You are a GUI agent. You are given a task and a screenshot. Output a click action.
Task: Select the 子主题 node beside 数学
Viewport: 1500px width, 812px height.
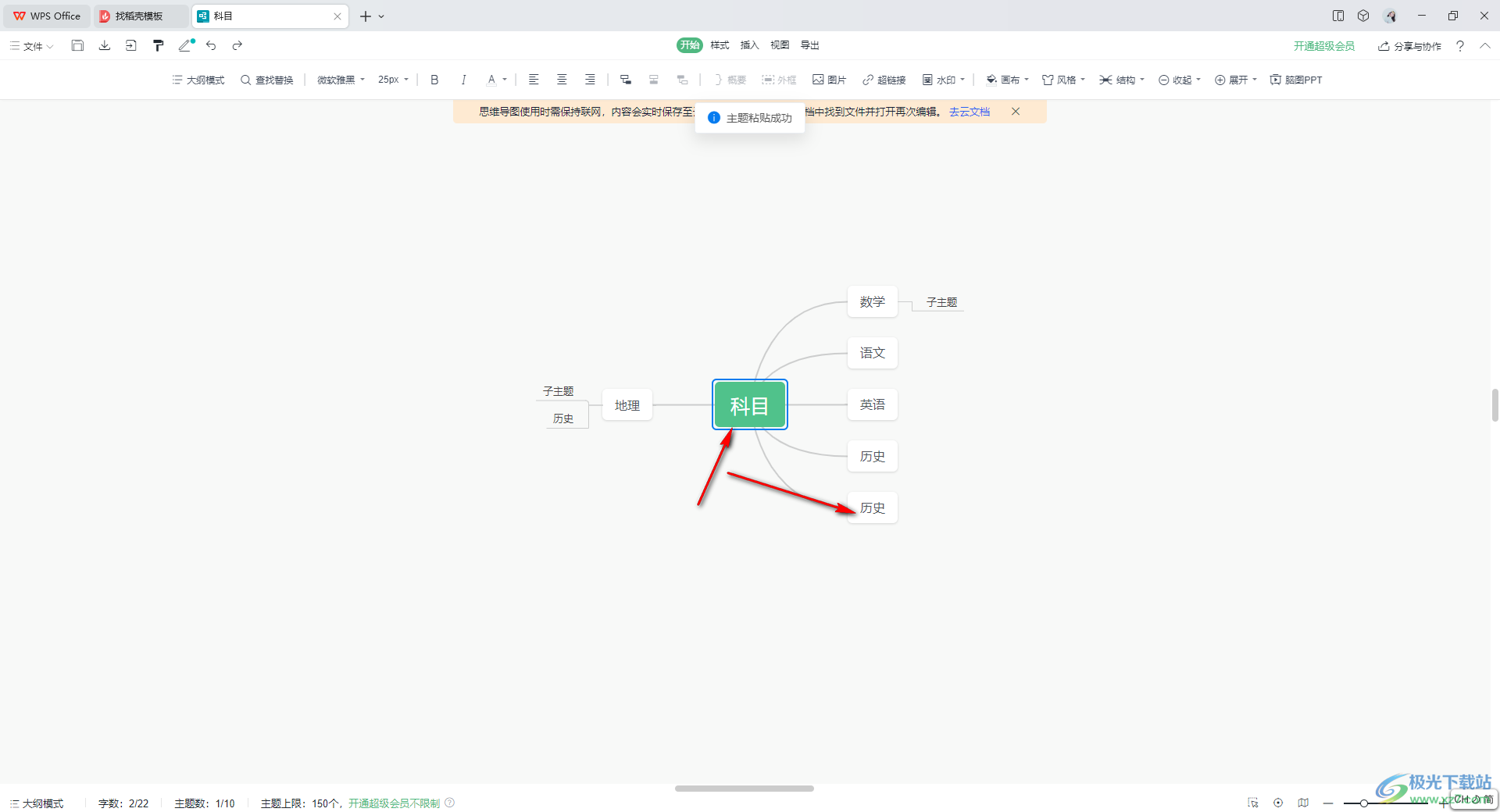point(941,302)
